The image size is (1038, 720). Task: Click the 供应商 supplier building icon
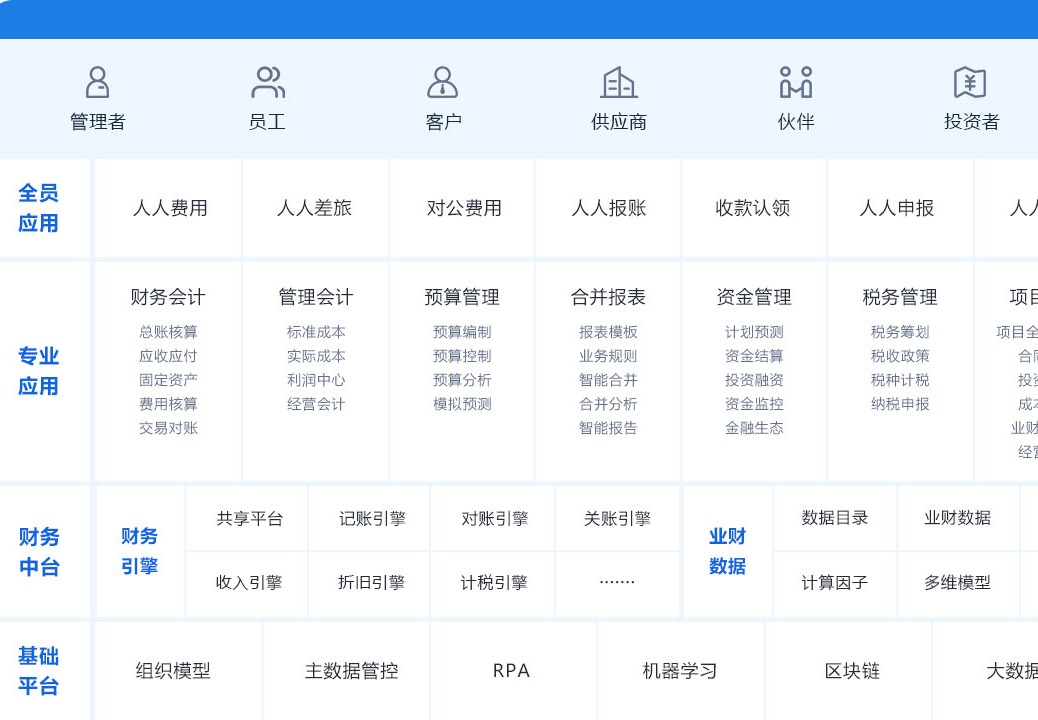619,82
